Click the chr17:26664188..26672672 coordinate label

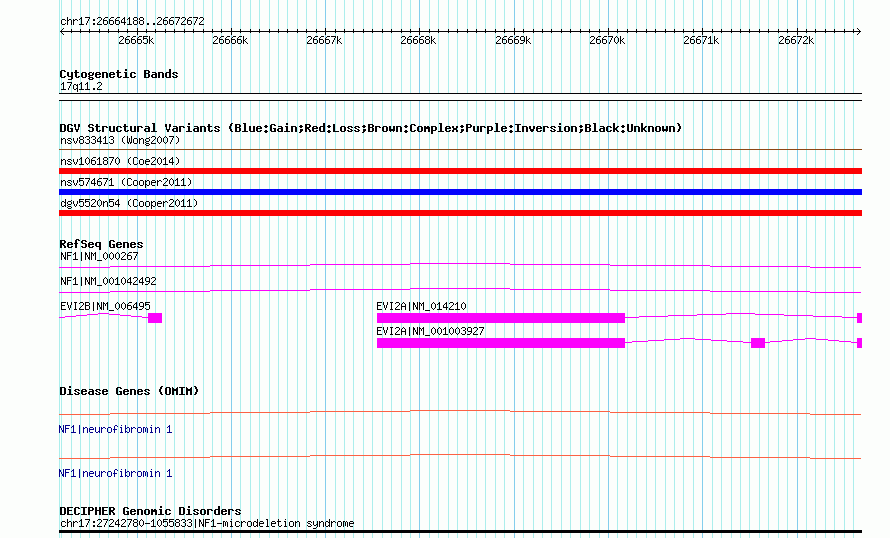(x=132, y=21)
